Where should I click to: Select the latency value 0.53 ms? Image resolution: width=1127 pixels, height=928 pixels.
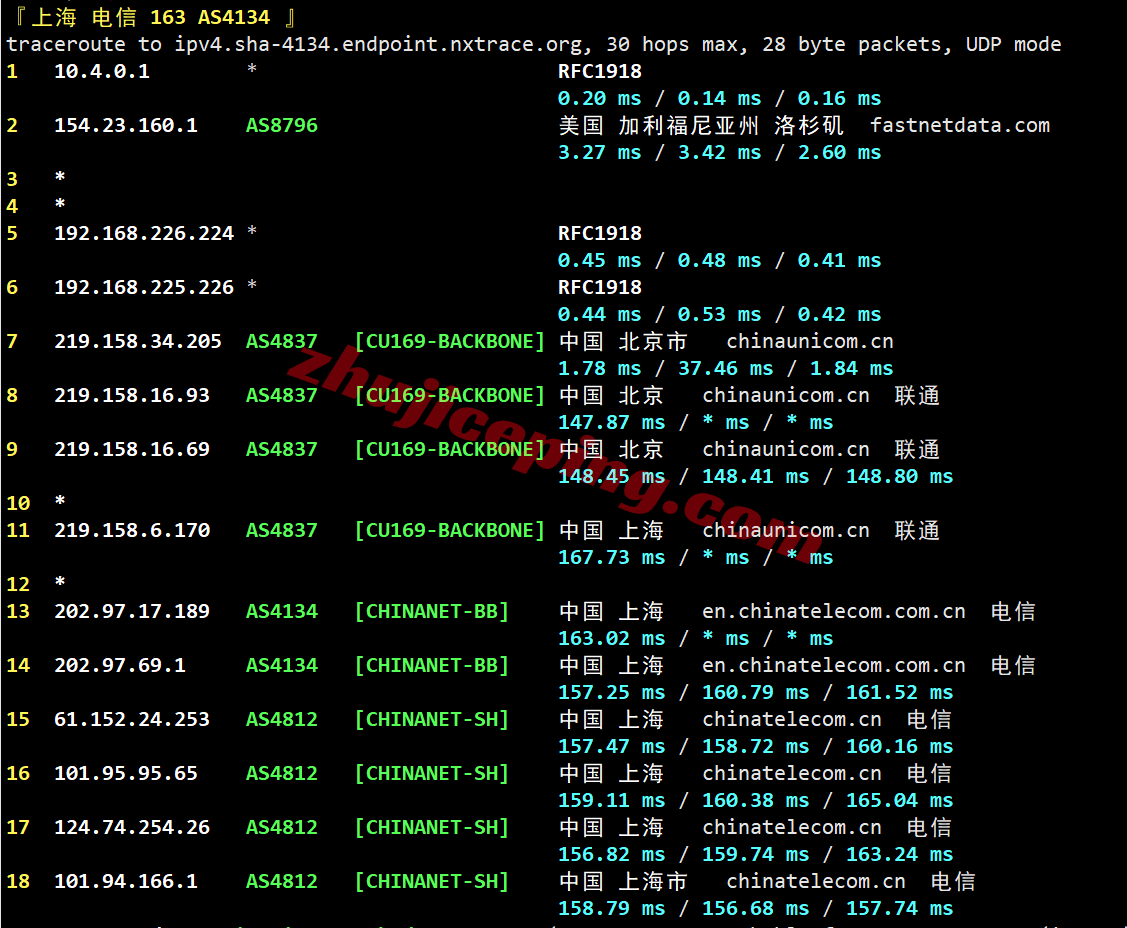(x=719, y=314)
